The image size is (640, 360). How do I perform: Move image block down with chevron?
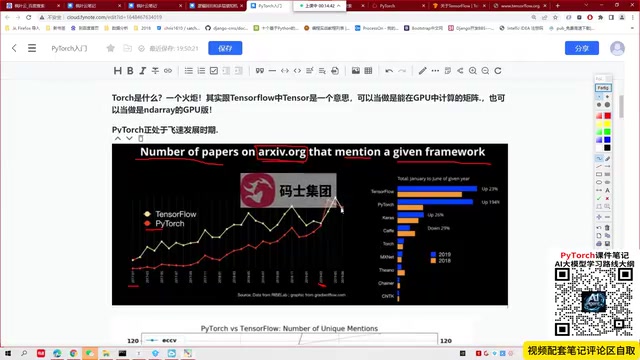pyautogui.click(x=129, y=138)
